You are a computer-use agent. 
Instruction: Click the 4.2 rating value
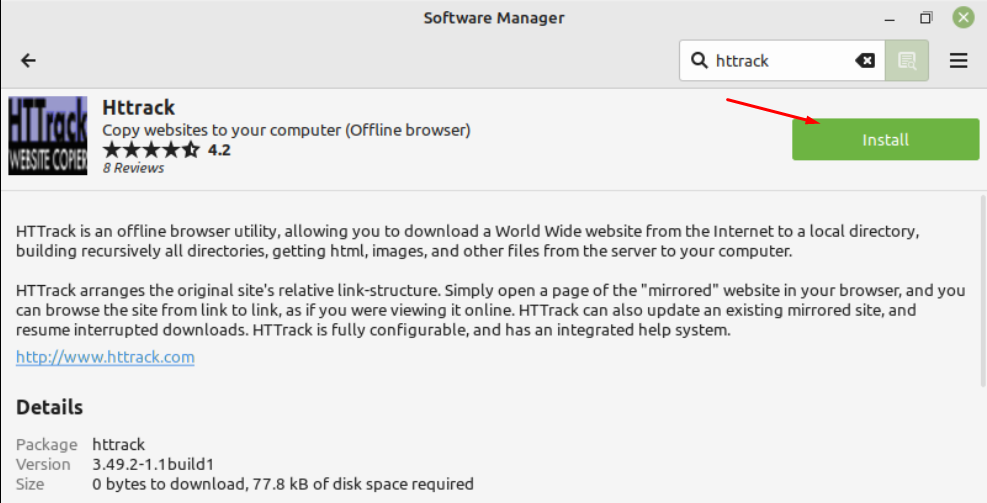coord(219,150)
